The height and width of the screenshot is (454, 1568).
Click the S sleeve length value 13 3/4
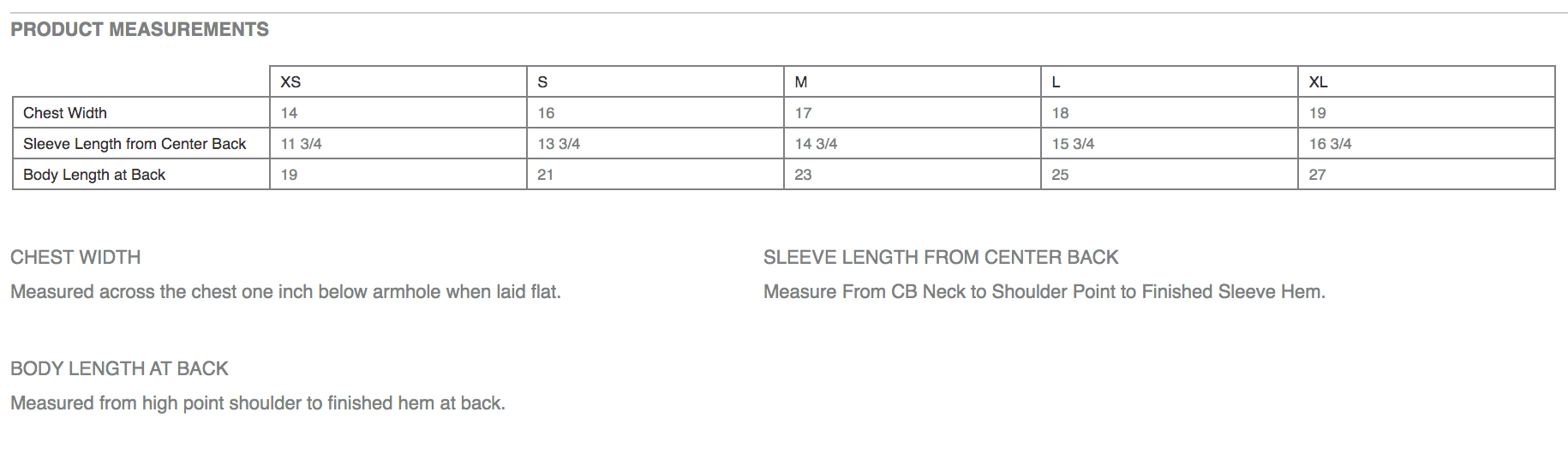[x=559, y=144]
